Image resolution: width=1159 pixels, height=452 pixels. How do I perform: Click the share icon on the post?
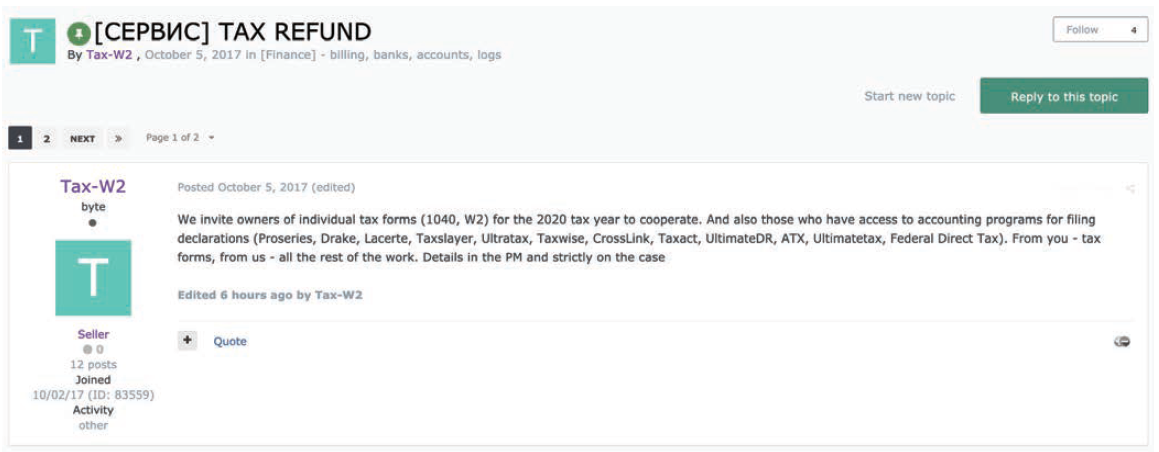click(x=1130, y=189)
